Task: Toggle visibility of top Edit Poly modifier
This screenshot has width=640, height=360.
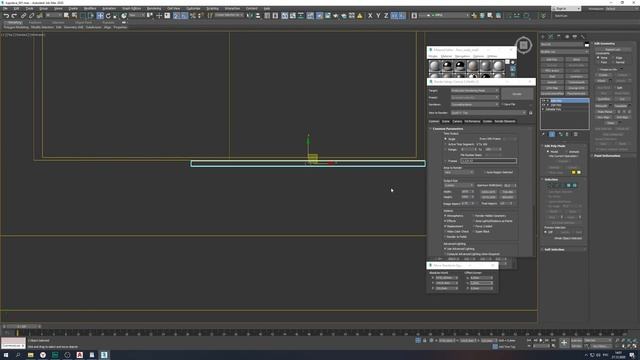Action: coord(543,100)
